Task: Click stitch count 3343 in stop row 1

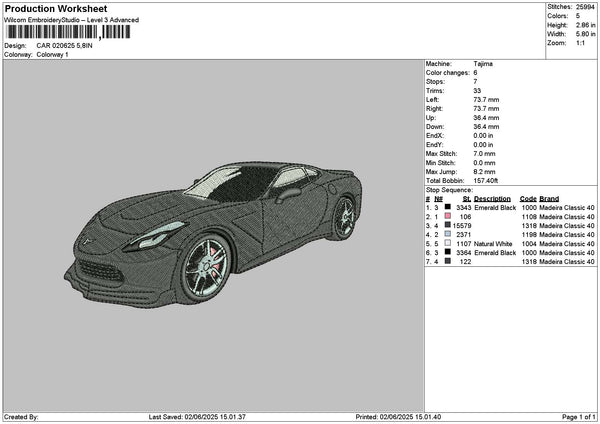Action: tap(464, 208)
